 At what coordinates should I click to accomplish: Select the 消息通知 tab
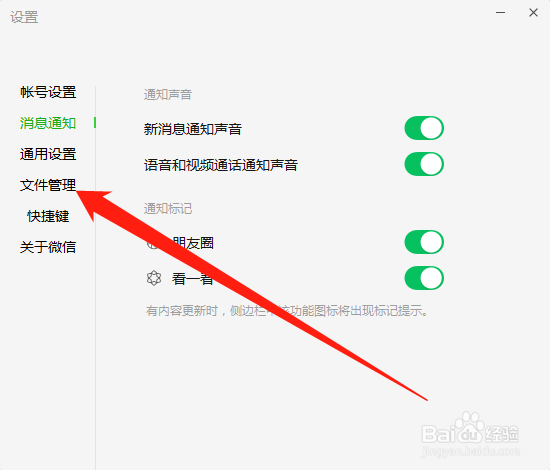(48, 123)
